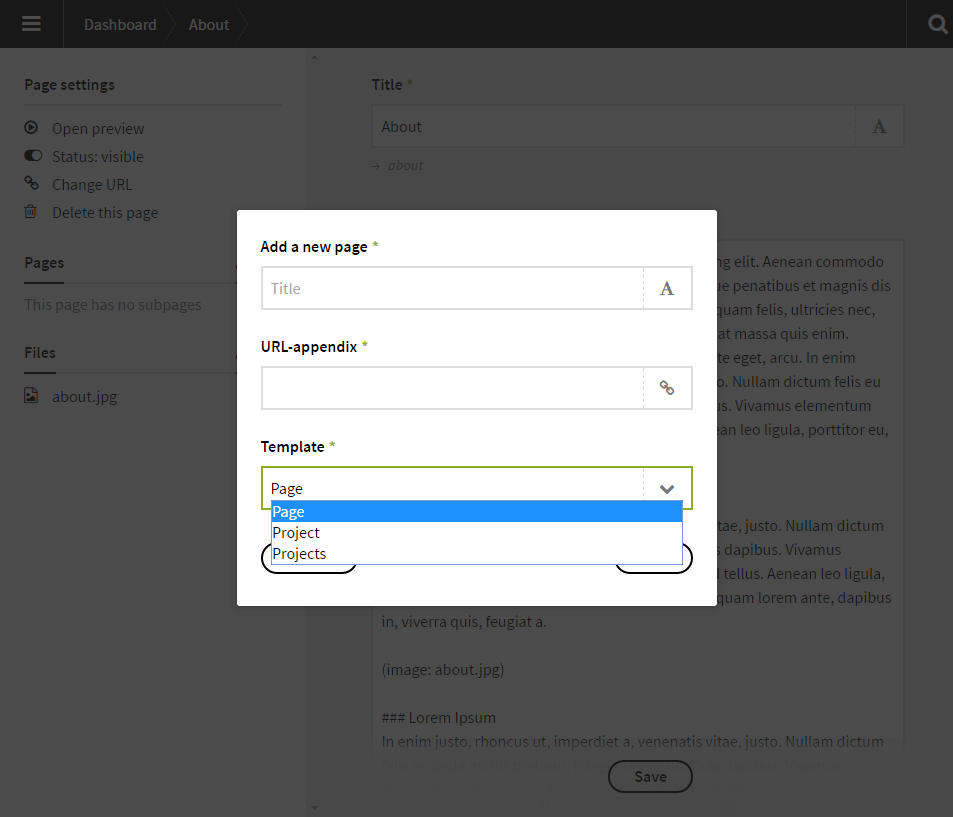Toggle the Status: visible switch
The width and height of the screenshot is (953, 817).
(x=33, y=156)
